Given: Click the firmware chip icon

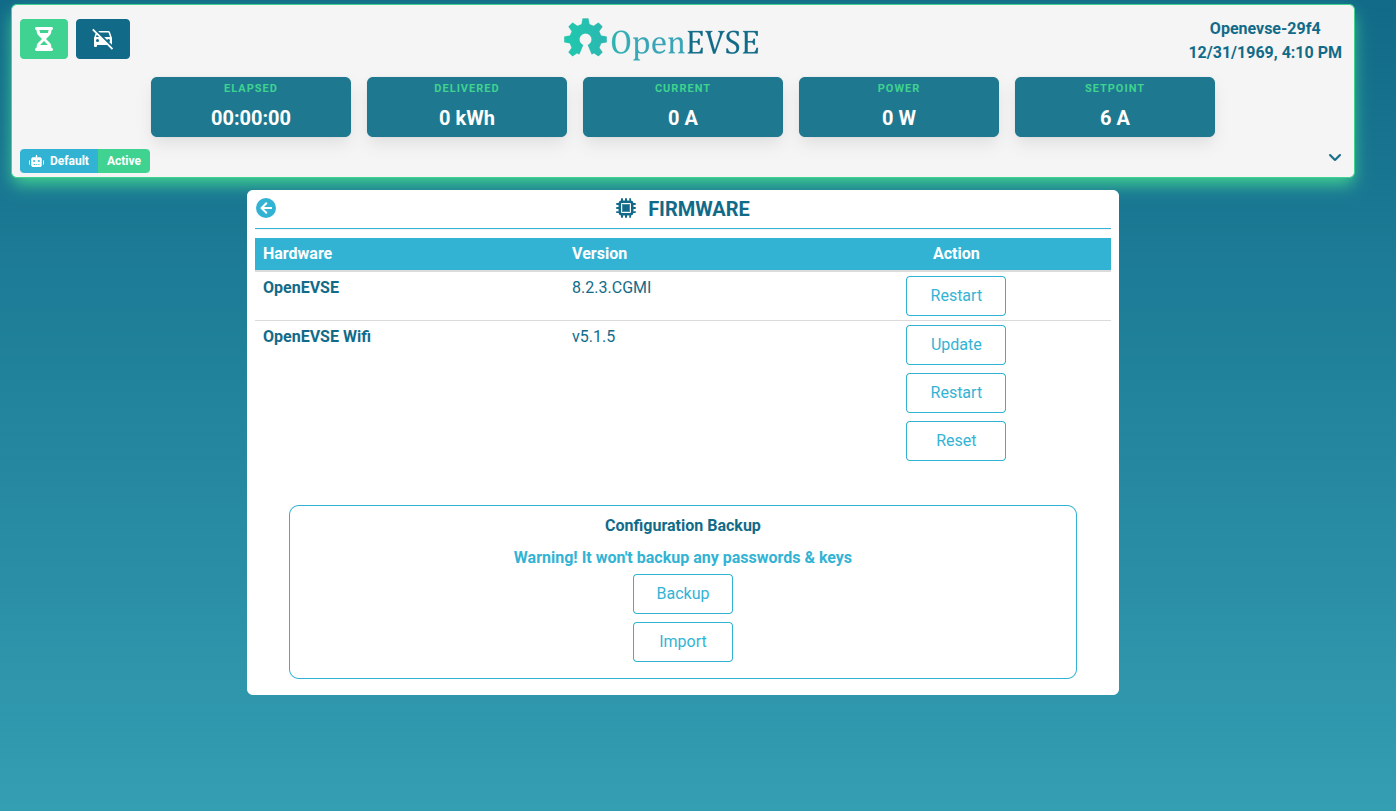Looking at the screenshot, I should coord(626,208).
